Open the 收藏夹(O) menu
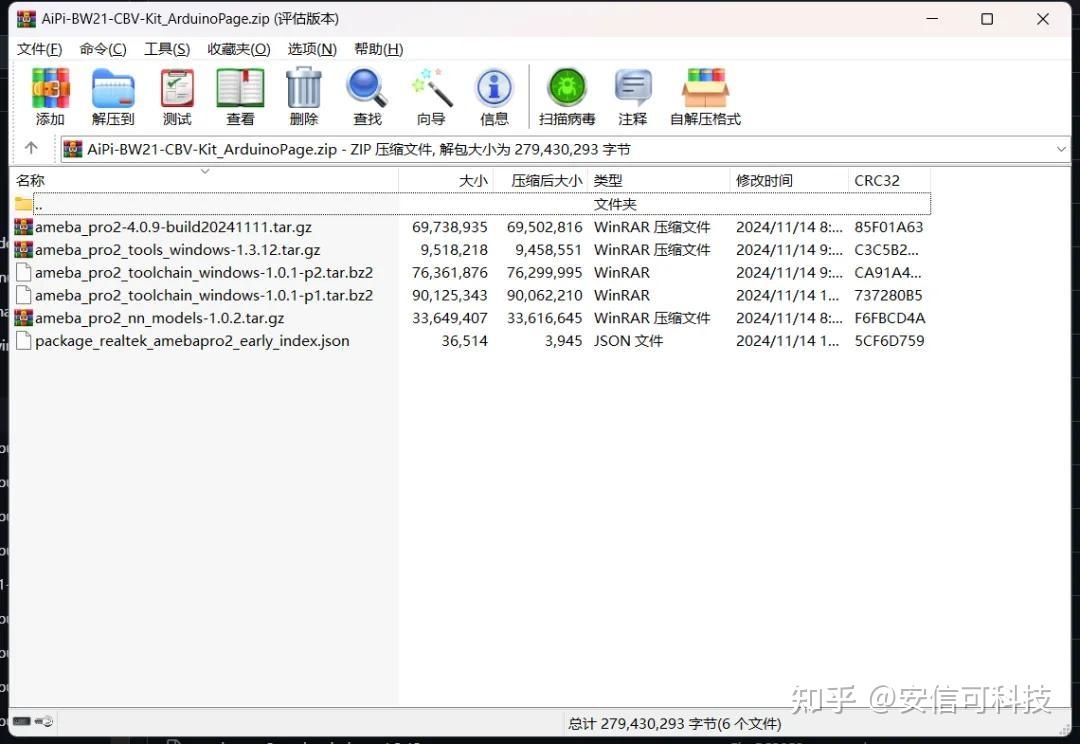 pyautogui.click(x=238, y=49)
